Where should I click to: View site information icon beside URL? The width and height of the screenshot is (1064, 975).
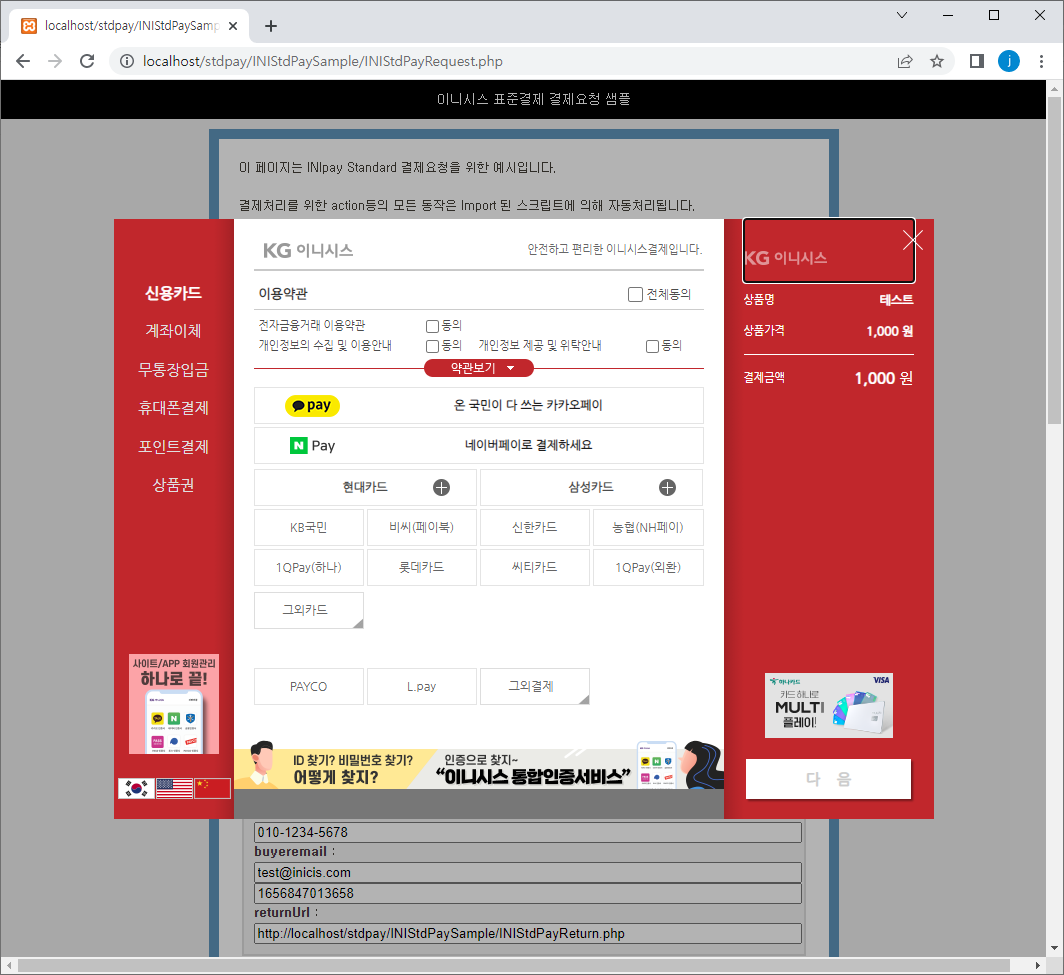click(127, 61)
